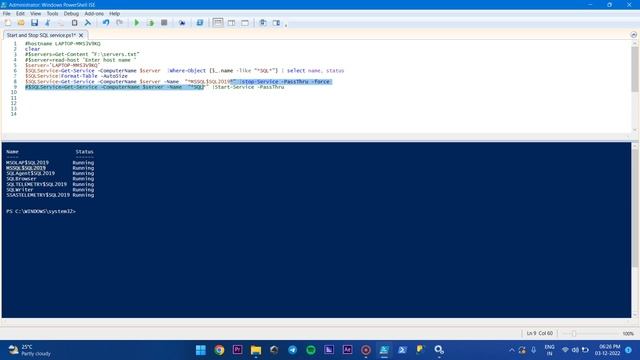Image resolution: width=640 pixels, height=360 pixels.
Task: Clear the console pane icon
Action: coord(87,23)
